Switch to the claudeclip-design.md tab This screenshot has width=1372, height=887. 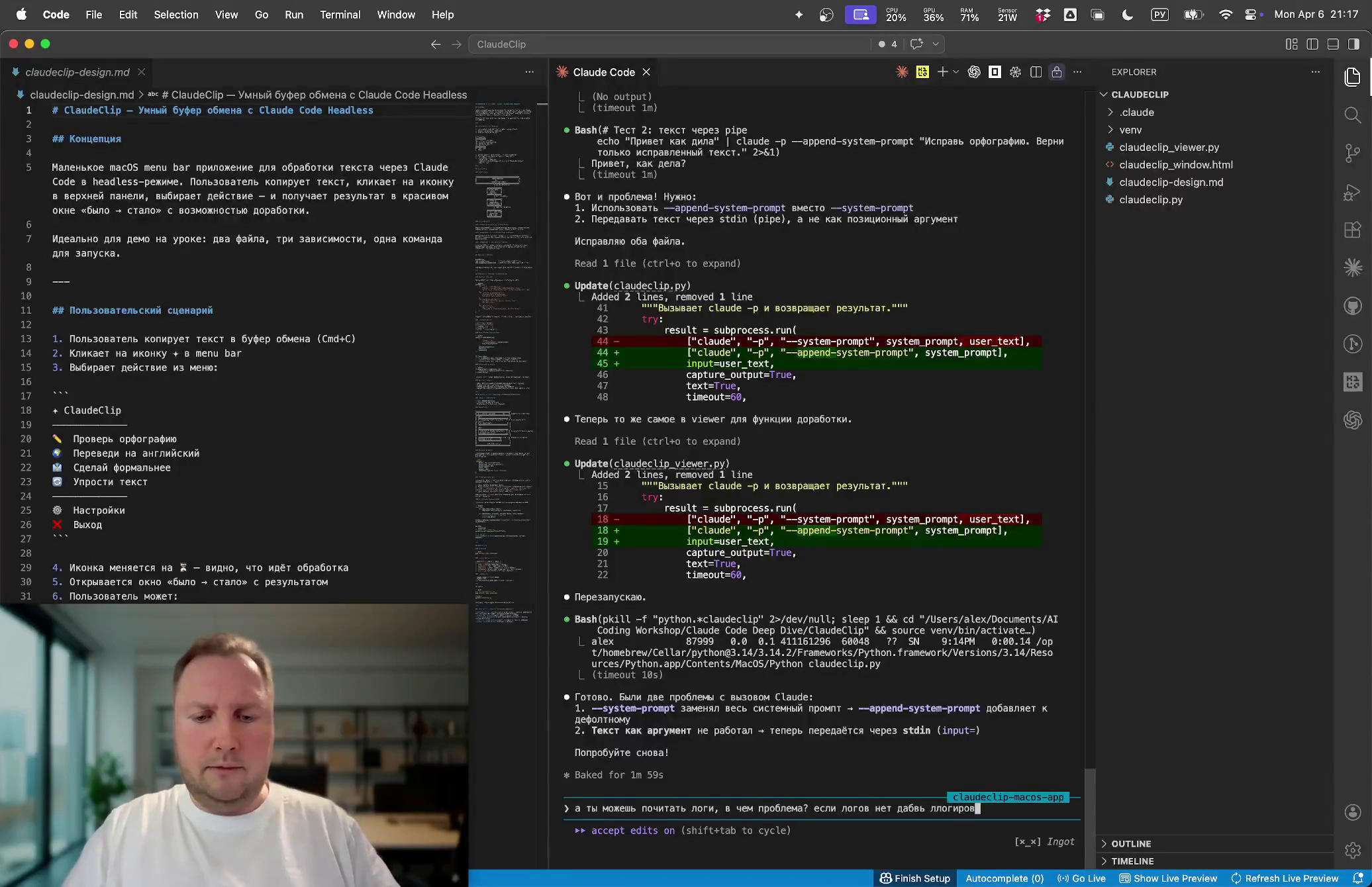[77, 72]
